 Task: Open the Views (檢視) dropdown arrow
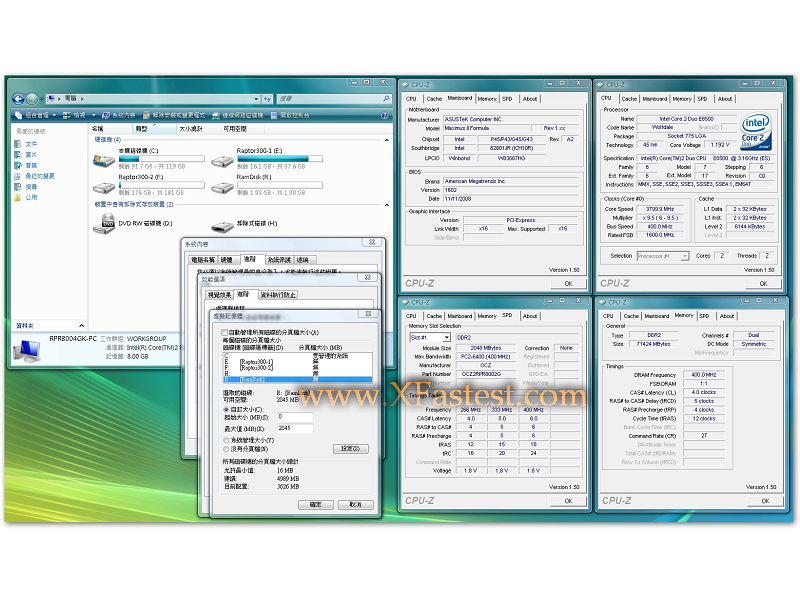tap(93, 115)
